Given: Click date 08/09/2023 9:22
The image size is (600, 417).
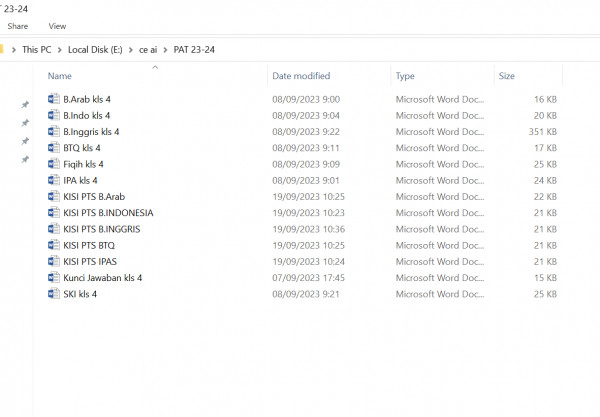Looking at the screenshot, I should click(306, 132).
